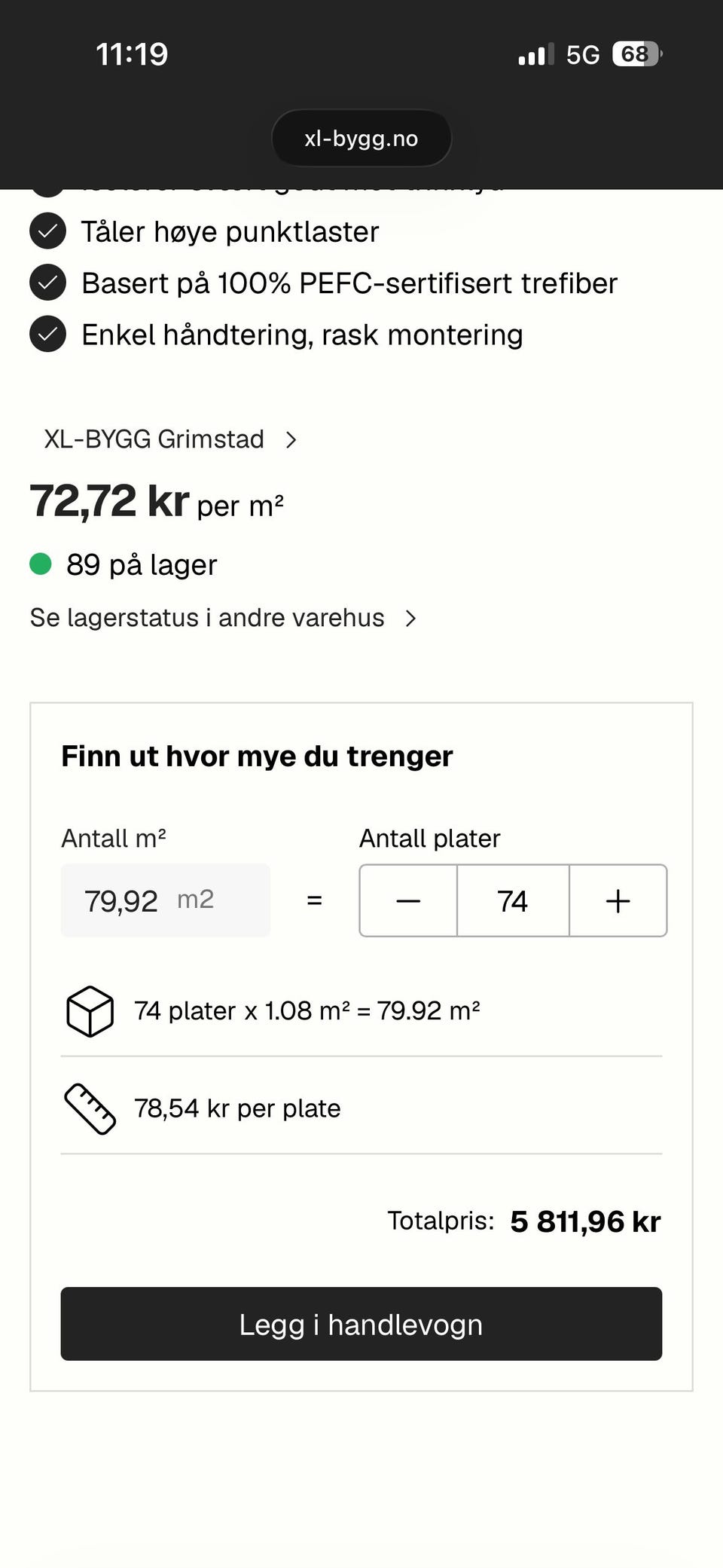Image resolution: width=723 pixels, height=1568 pixels.
Task: Click checkmark icon beside Enkel håndtering
Action: tap(47, 334)
